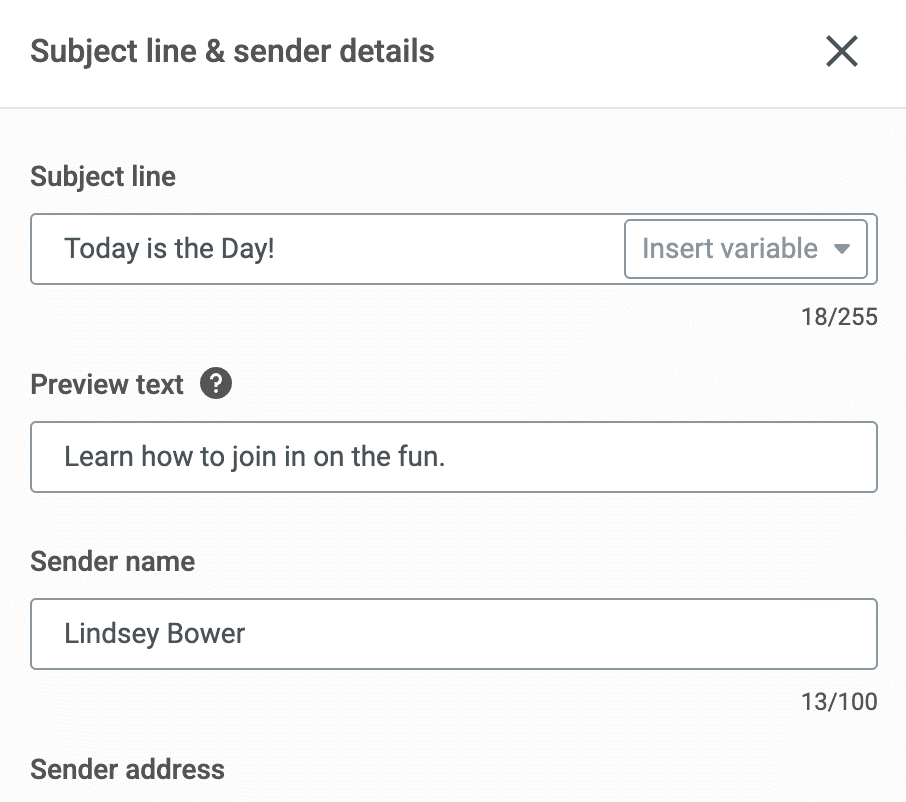Click the "Sender address" label

127,769
